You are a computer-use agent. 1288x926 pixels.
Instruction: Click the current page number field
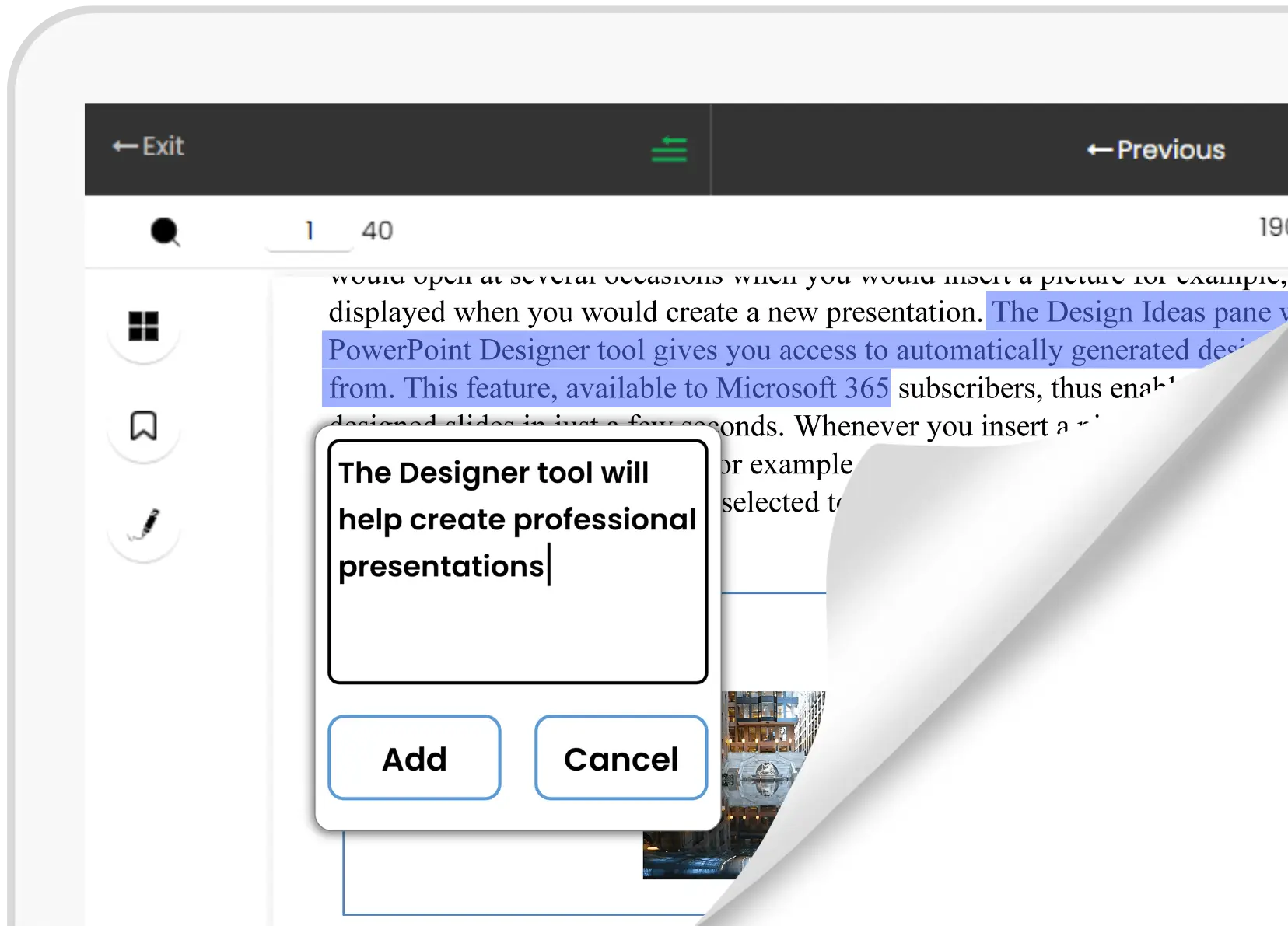click(310, 231)
